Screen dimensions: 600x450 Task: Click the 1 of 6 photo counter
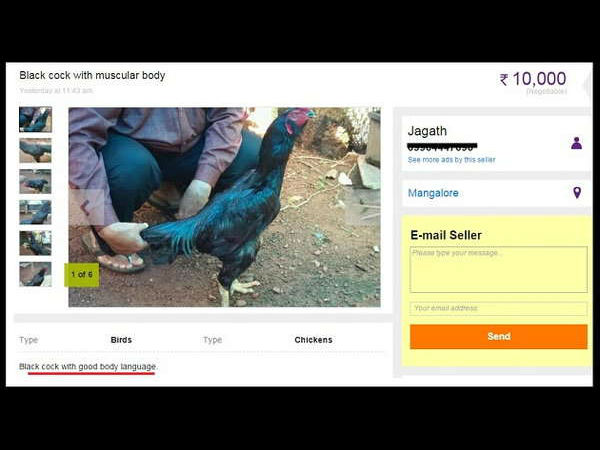pos(82,275)
